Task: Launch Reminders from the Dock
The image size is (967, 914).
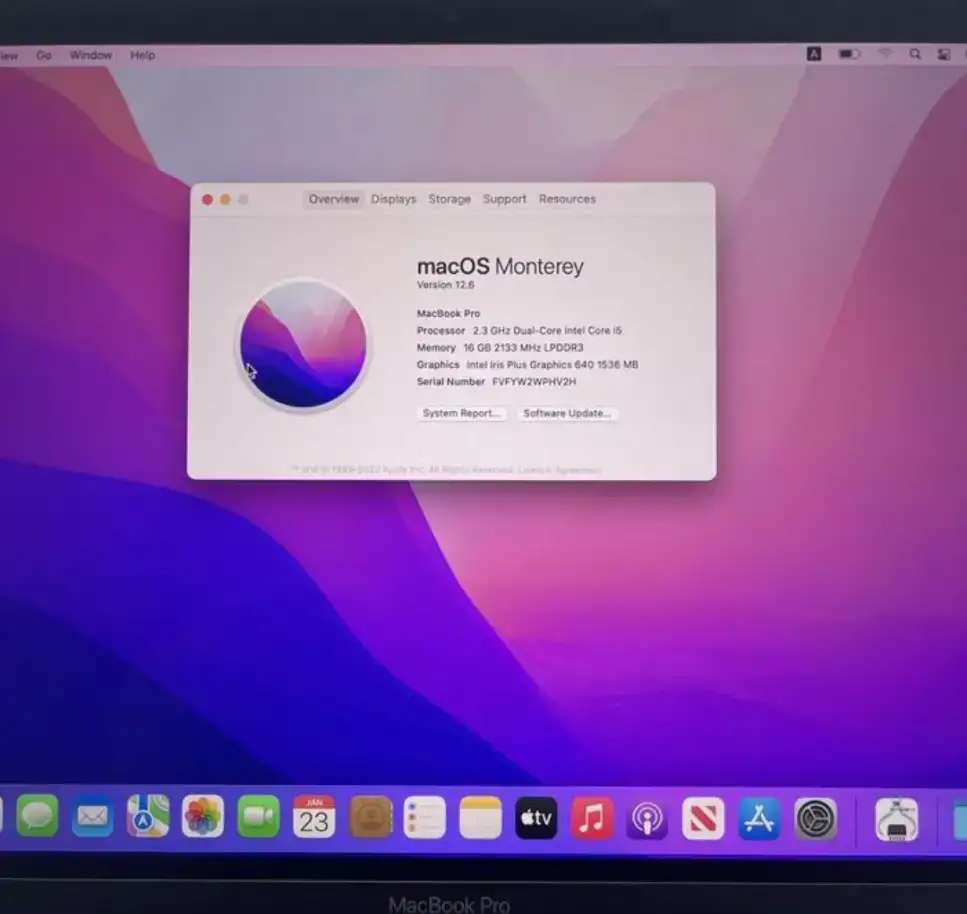Action: point(425,817)
